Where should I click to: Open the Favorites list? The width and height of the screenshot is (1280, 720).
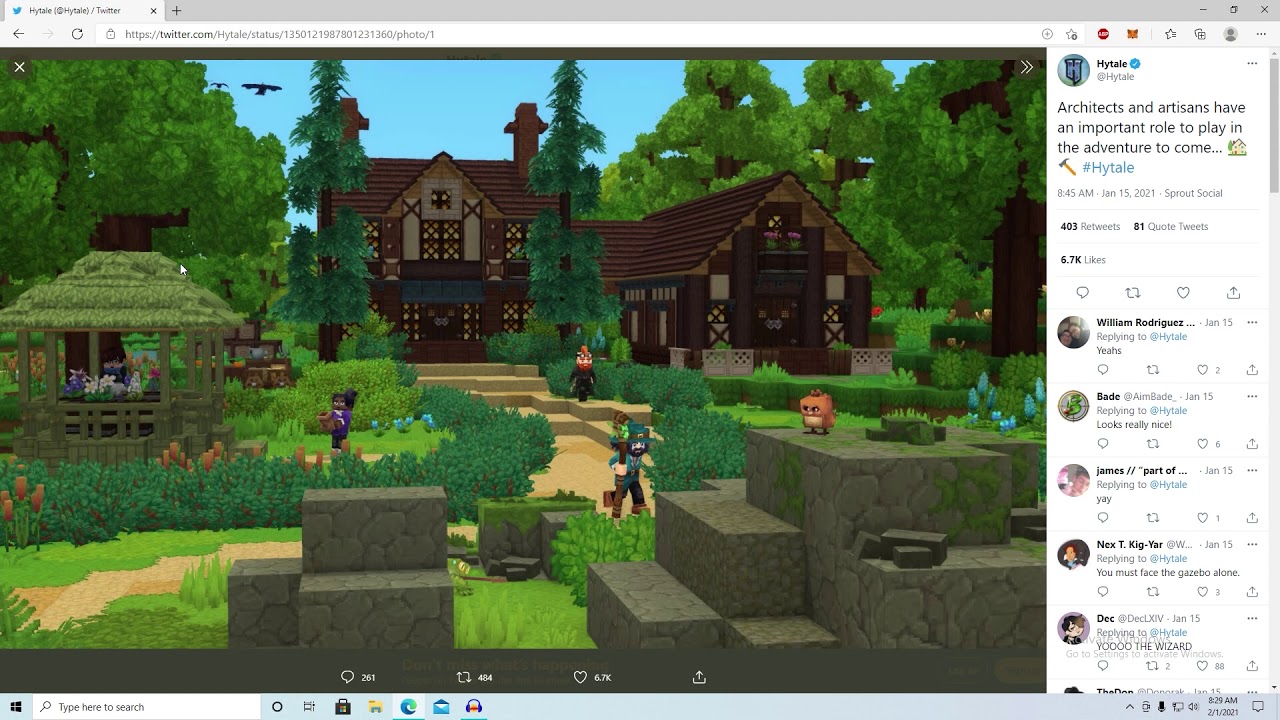[1170, 34]
